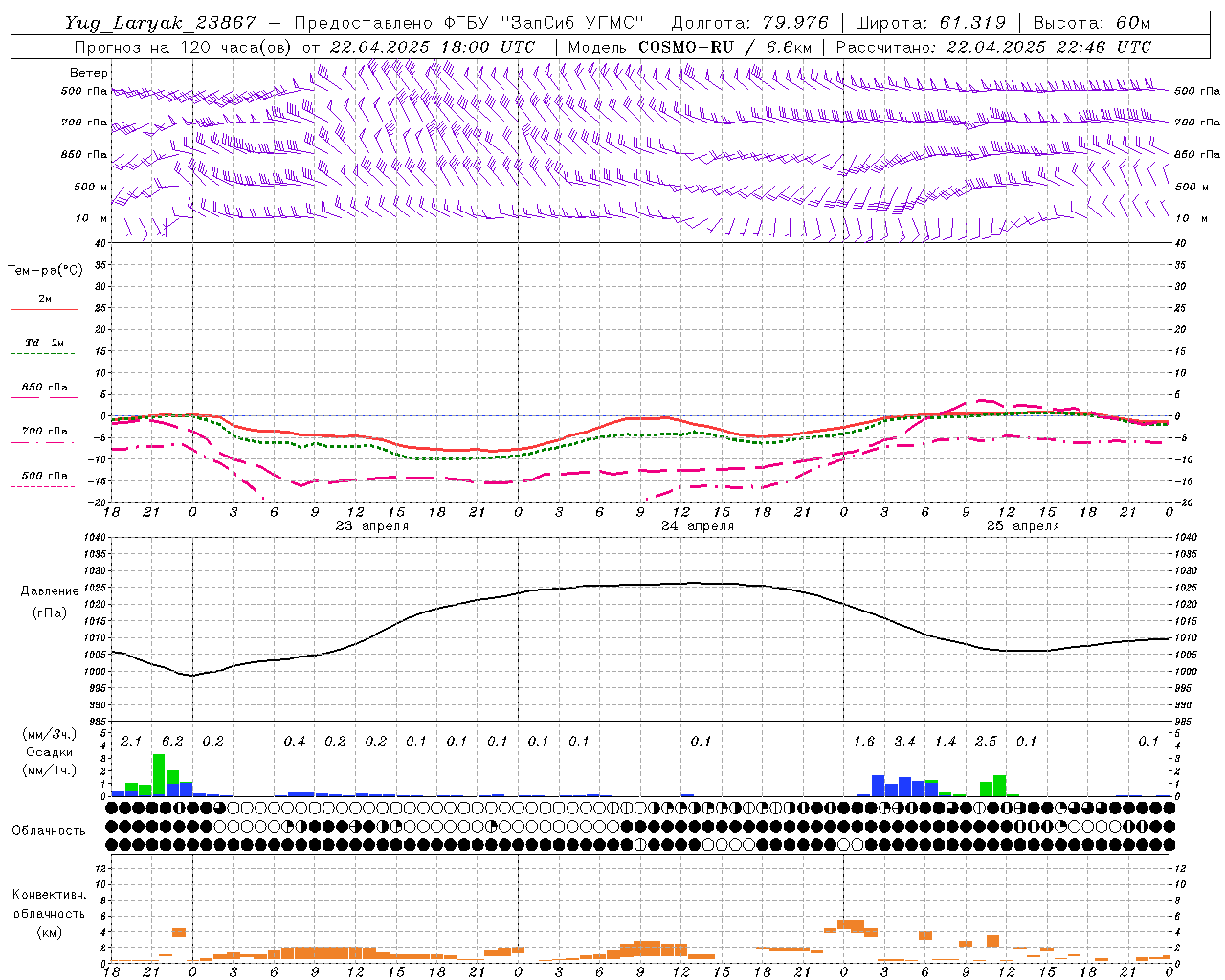Click the 985 value on the left pressure axis
Viewport: 1225px width, 980px height.
point(96,722)
